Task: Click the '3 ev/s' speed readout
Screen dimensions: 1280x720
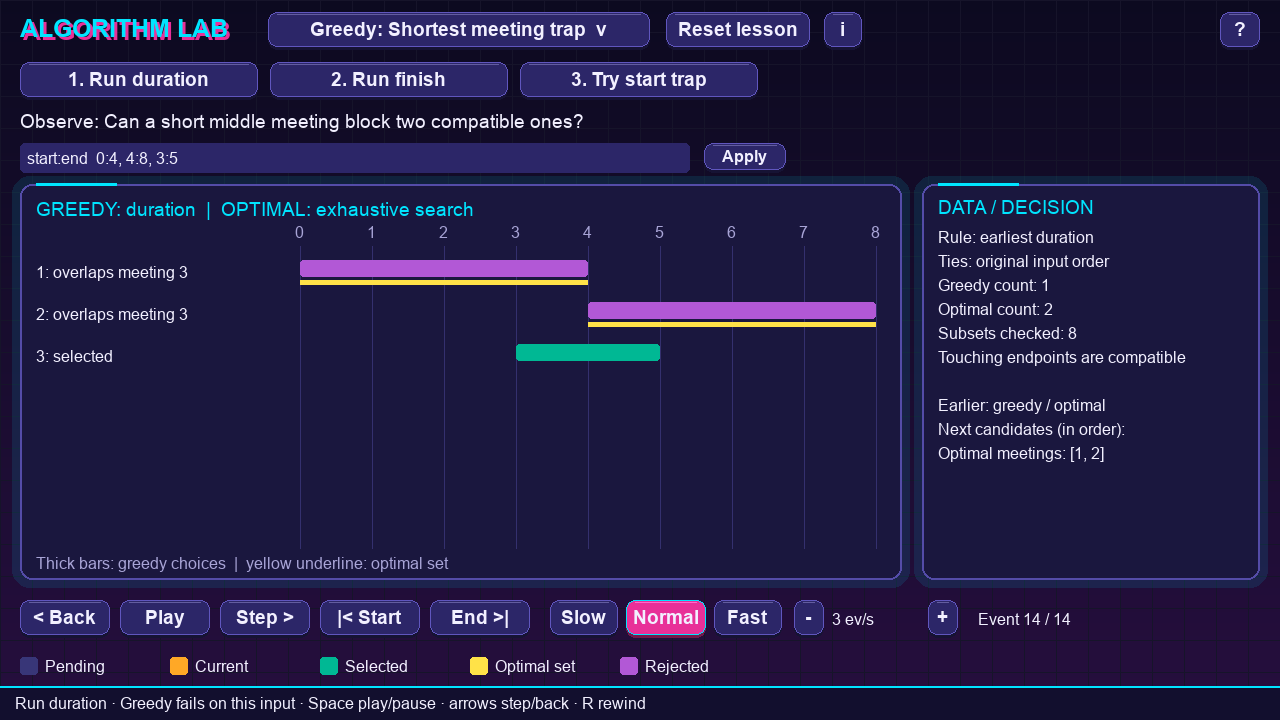Action: [x=853, y=620]
